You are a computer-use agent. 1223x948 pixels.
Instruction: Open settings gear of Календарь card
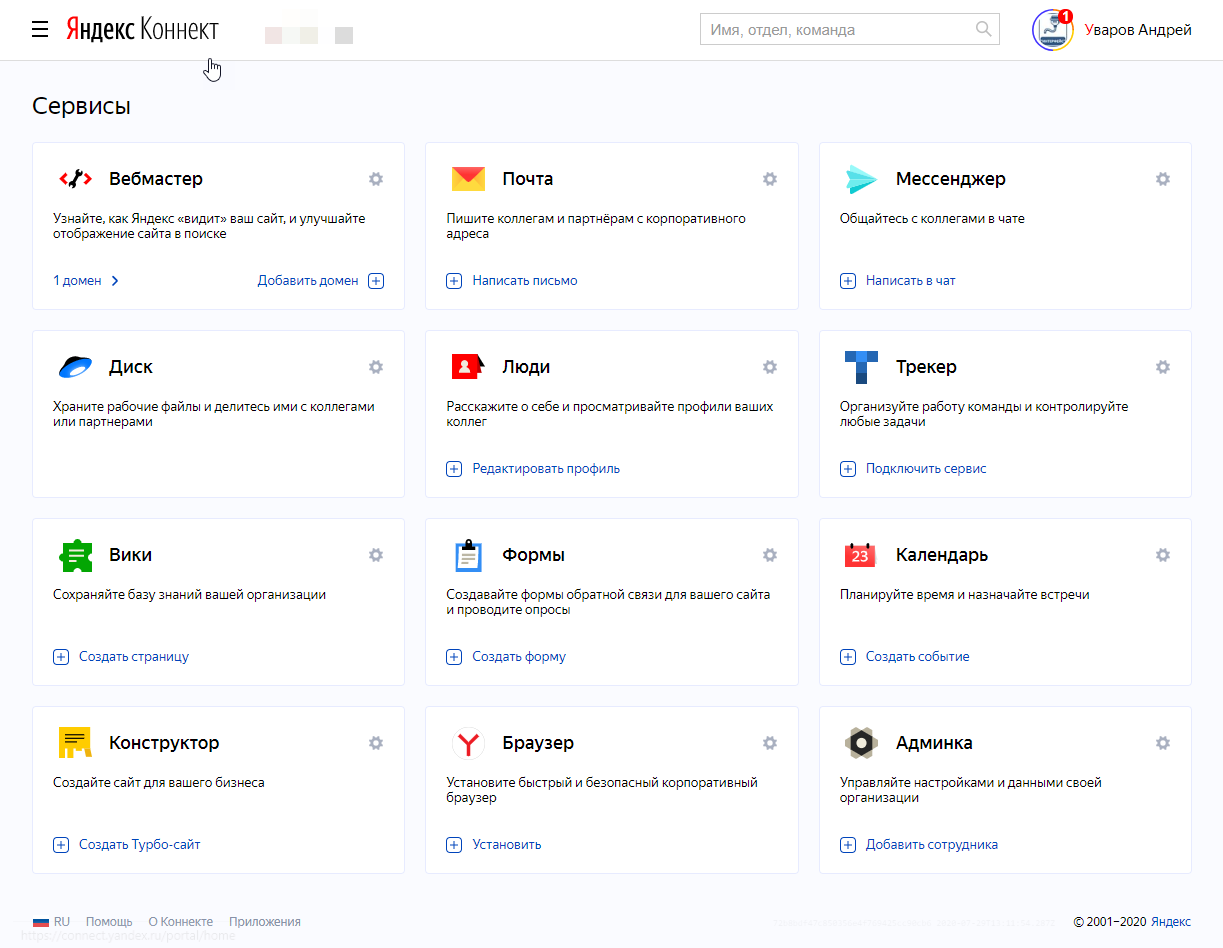coord(1163,555)
